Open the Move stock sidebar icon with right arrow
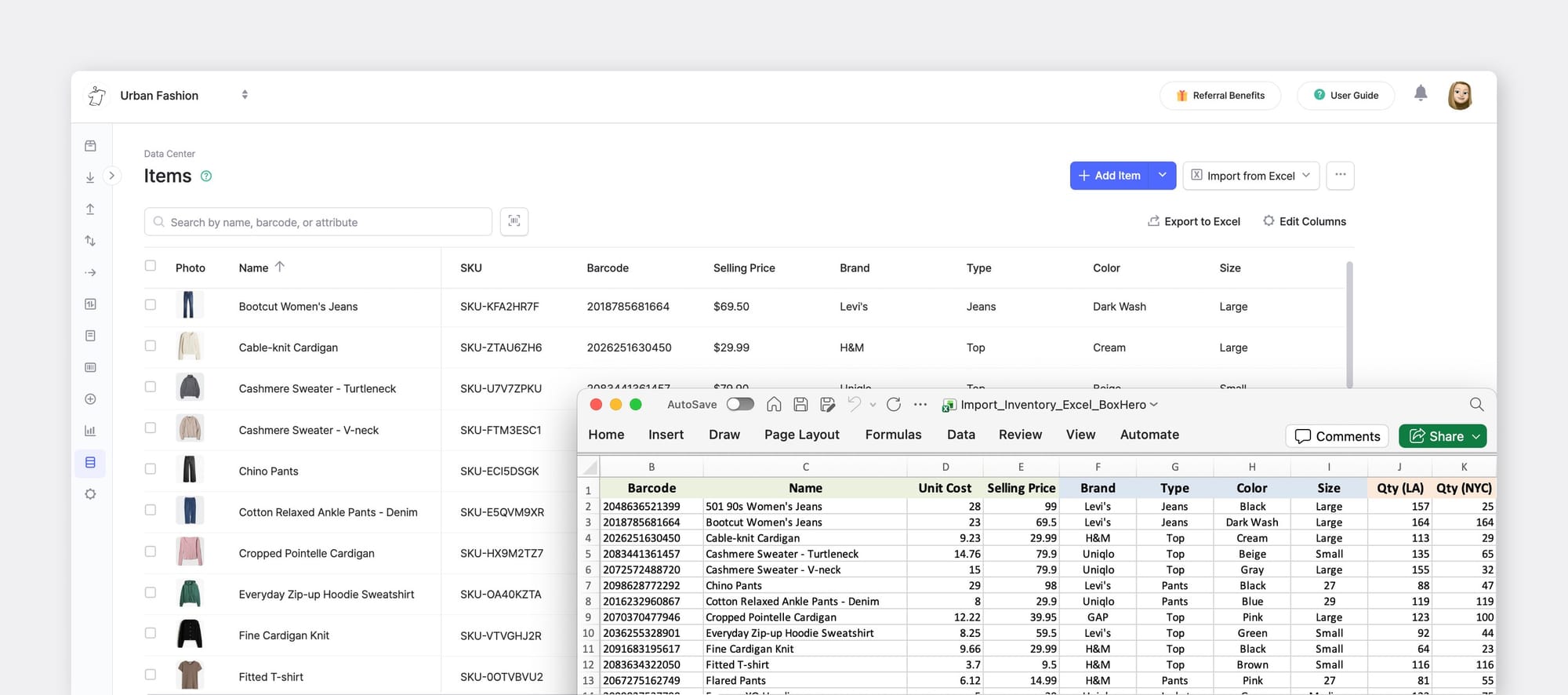Viewport: 1568px width, 695px height. (x=90, y=272)
